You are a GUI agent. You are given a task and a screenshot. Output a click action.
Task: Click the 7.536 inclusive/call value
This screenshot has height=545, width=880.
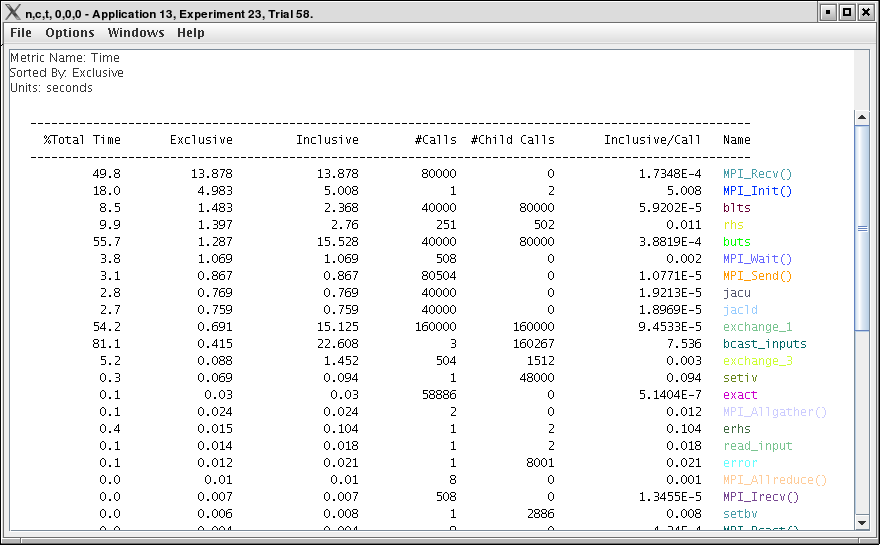click(x=684, y=344)
